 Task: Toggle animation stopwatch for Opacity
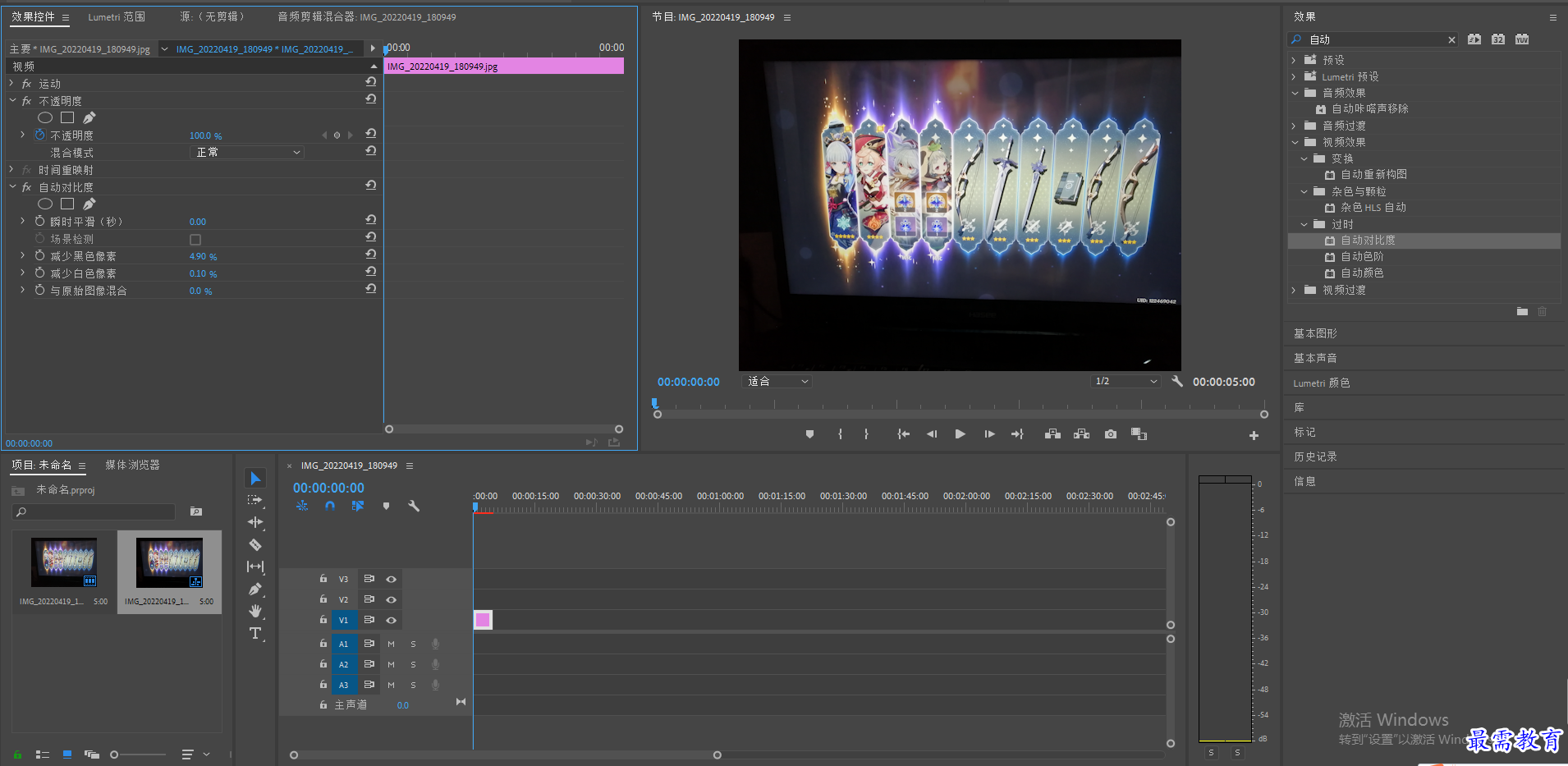(x=39, y=135)
